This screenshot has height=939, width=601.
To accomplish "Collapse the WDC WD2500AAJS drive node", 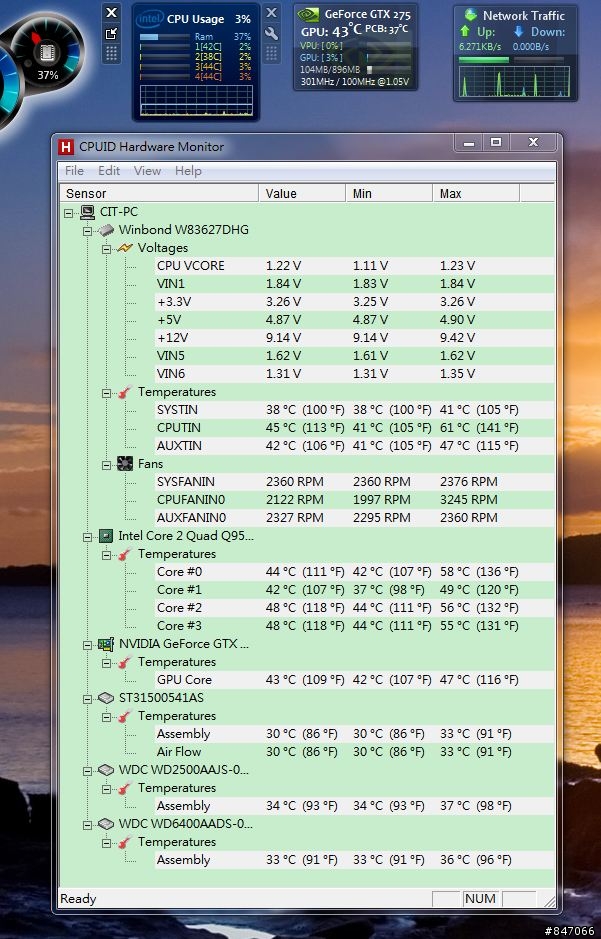I will coord(87,771).
